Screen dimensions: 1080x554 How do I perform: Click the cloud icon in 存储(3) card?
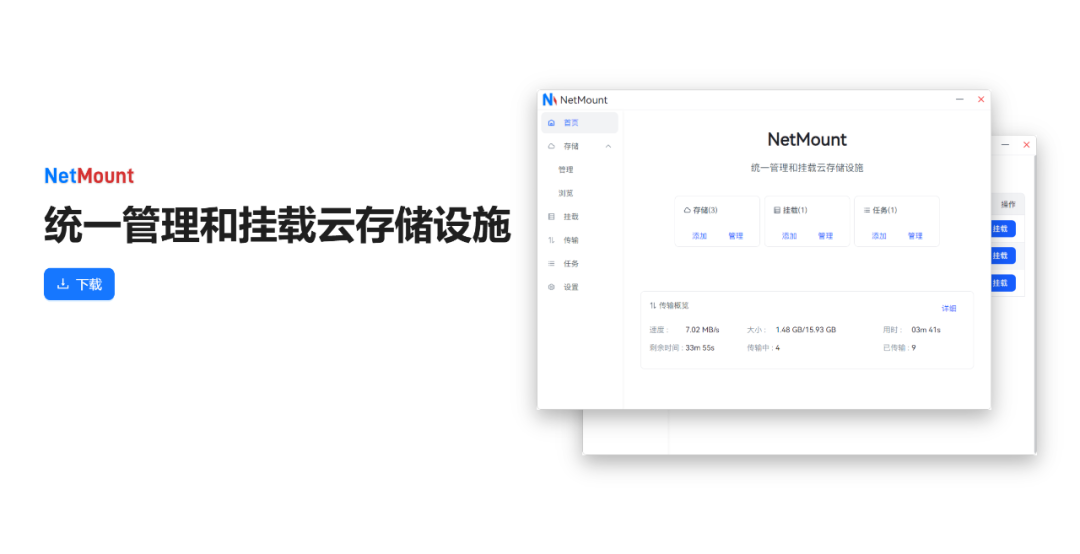687,210
